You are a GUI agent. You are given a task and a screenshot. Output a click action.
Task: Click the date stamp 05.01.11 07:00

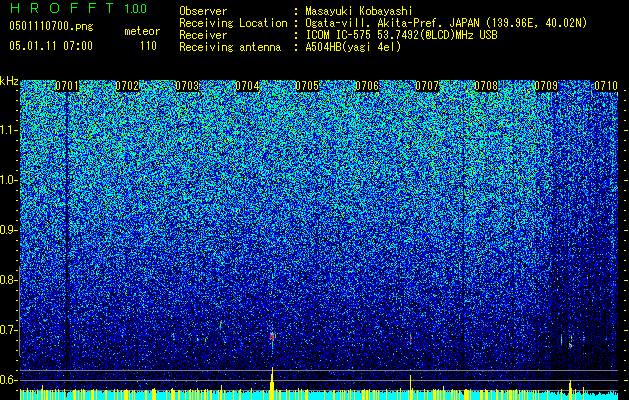point(51,46)
